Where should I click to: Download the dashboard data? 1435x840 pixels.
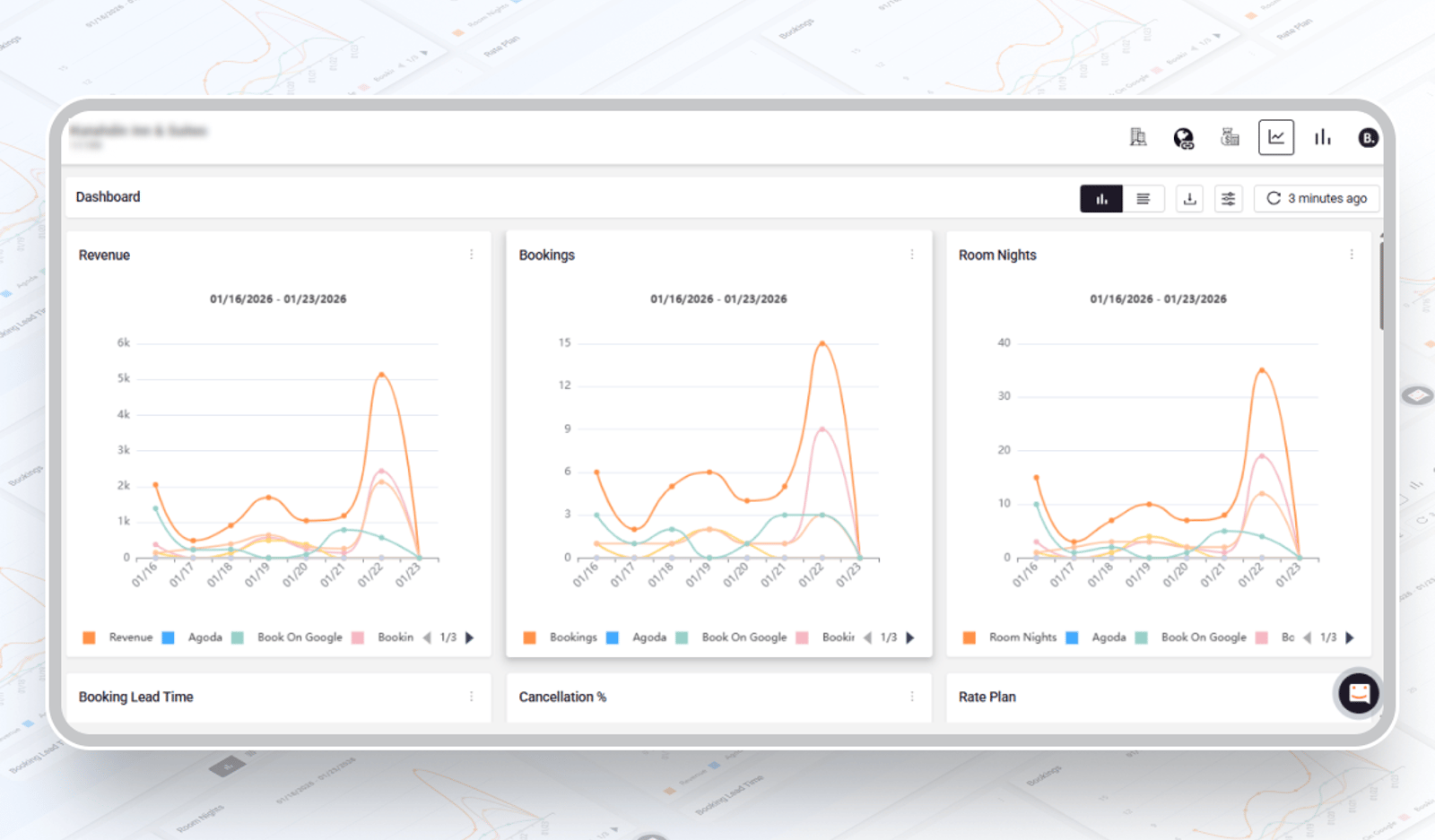coord(1189,198)
